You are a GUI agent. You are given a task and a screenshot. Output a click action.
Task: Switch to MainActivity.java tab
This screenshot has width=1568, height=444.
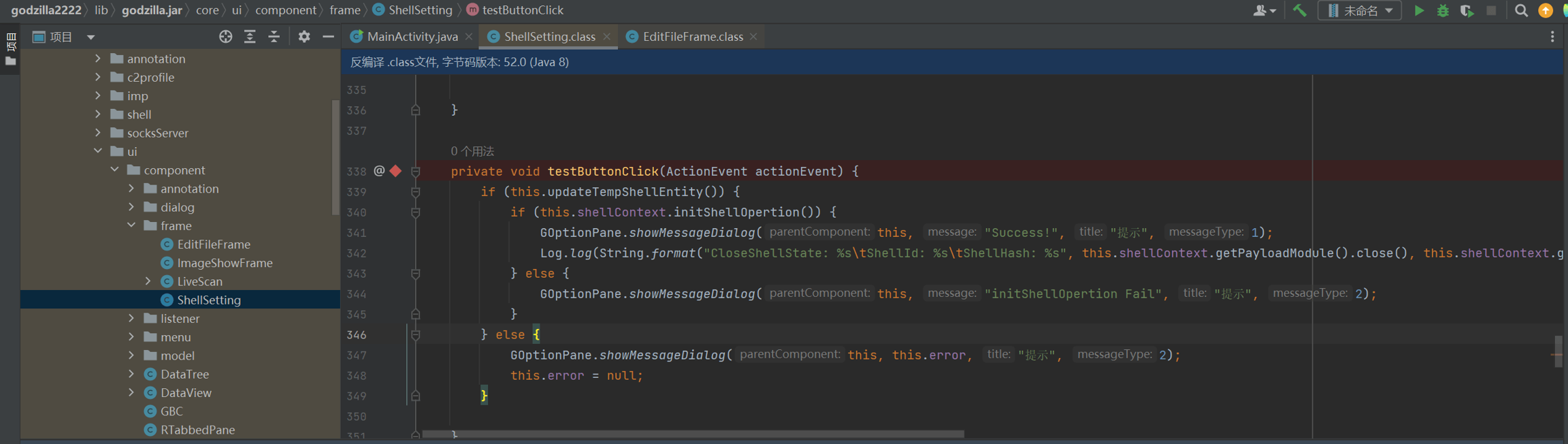412,37
